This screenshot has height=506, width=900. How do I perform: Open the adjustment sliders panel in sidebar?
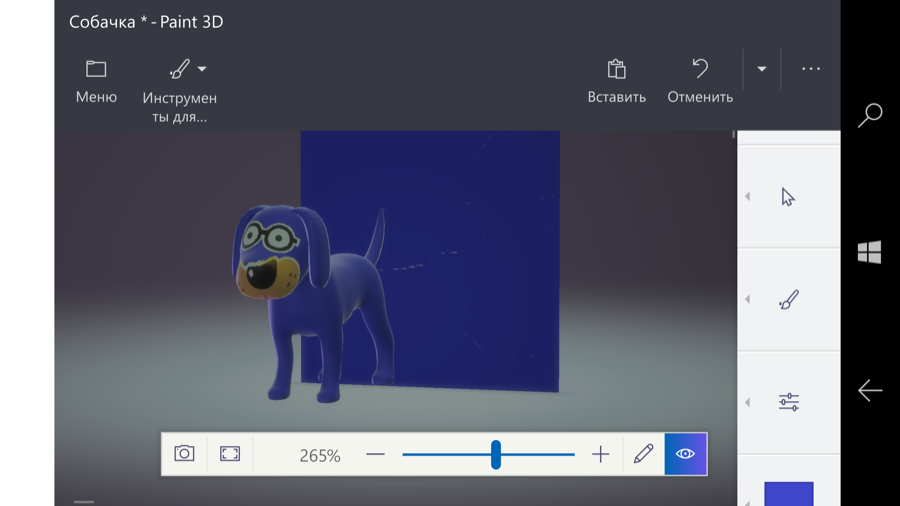[x=789, y=402]
